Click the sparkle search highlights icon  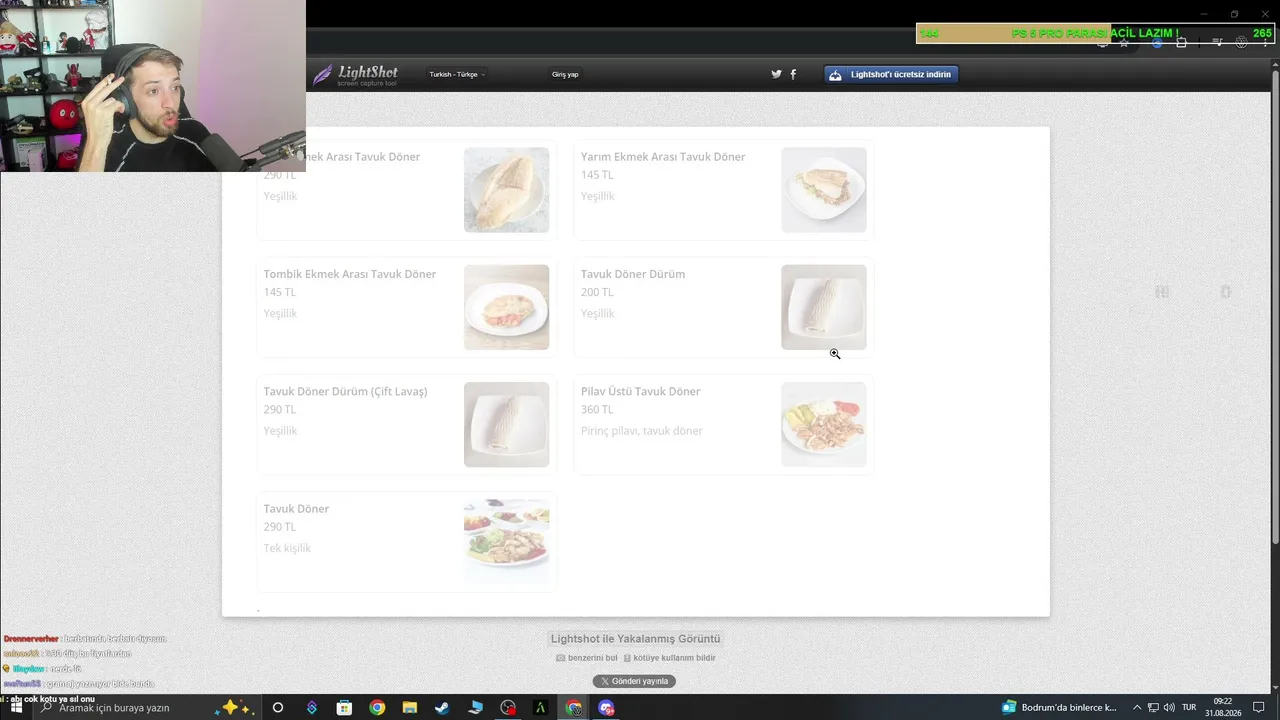pyautogui.click(x=236, y=707)
